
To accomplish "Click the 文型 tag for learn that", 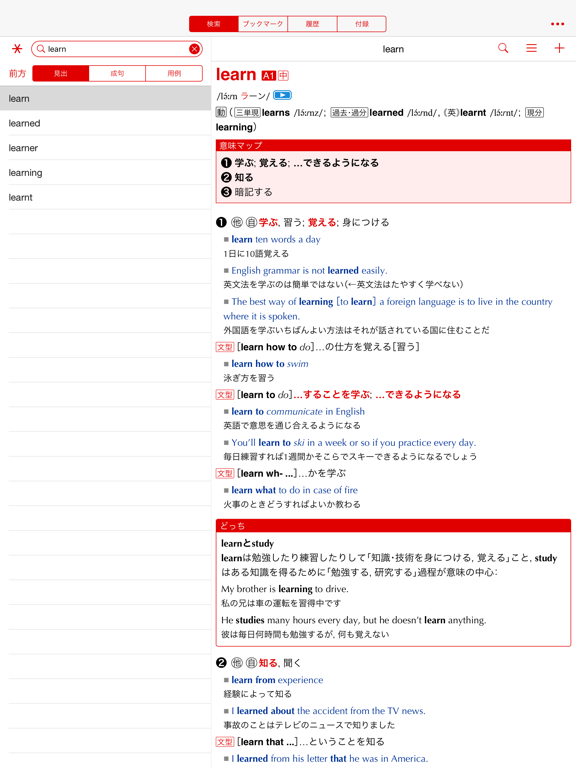I will click(225, 742).
